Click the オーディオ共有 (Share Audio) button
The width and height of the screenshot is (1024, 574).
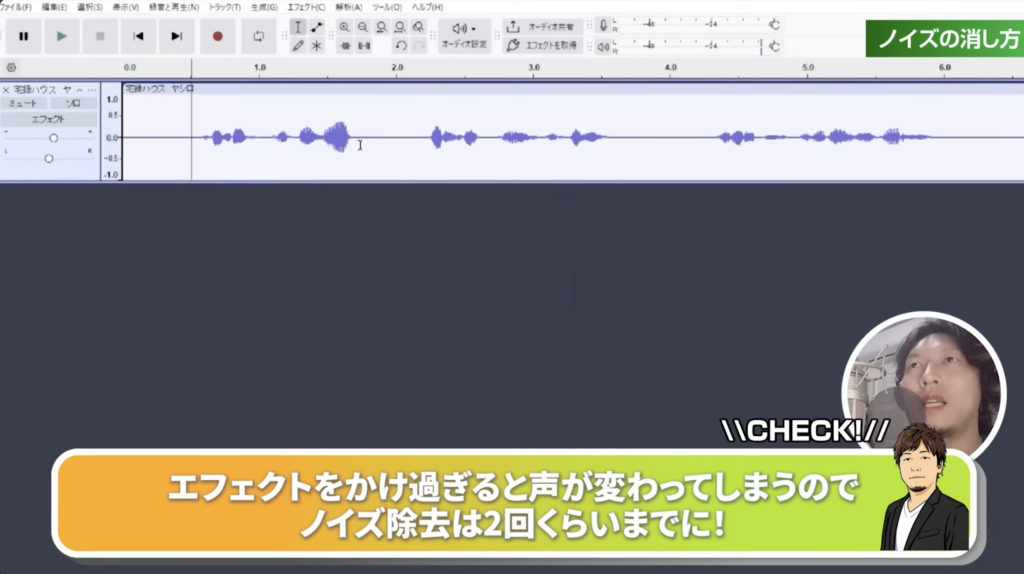click(x=540, y=27)
